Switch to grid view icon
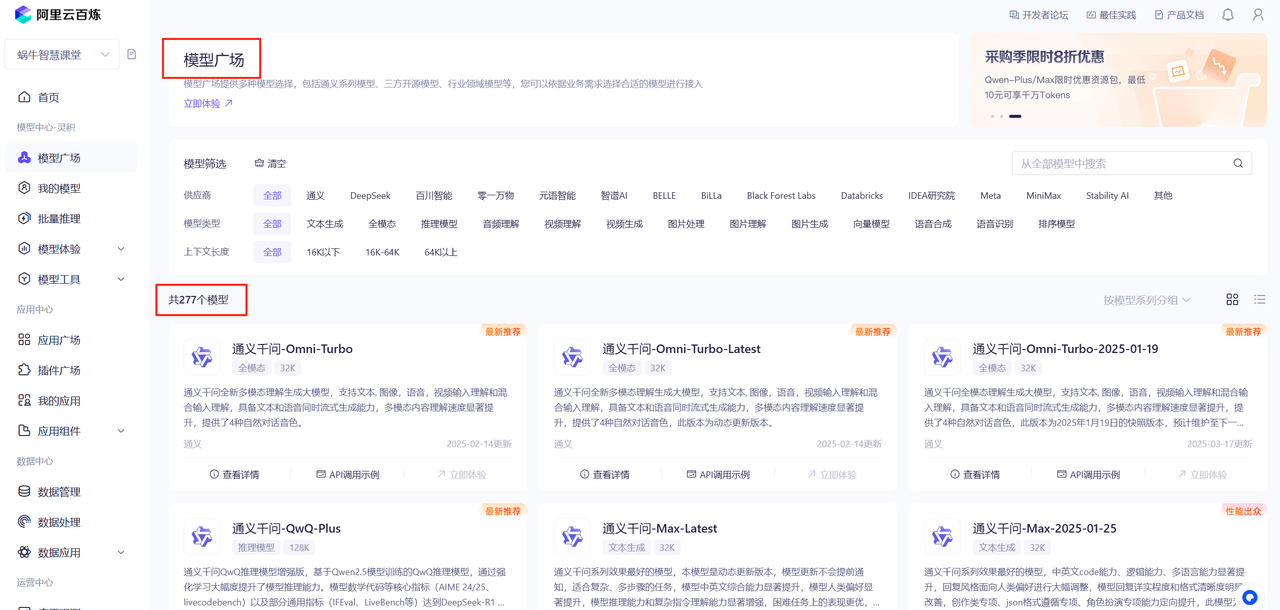 (x=1232, y=299)
